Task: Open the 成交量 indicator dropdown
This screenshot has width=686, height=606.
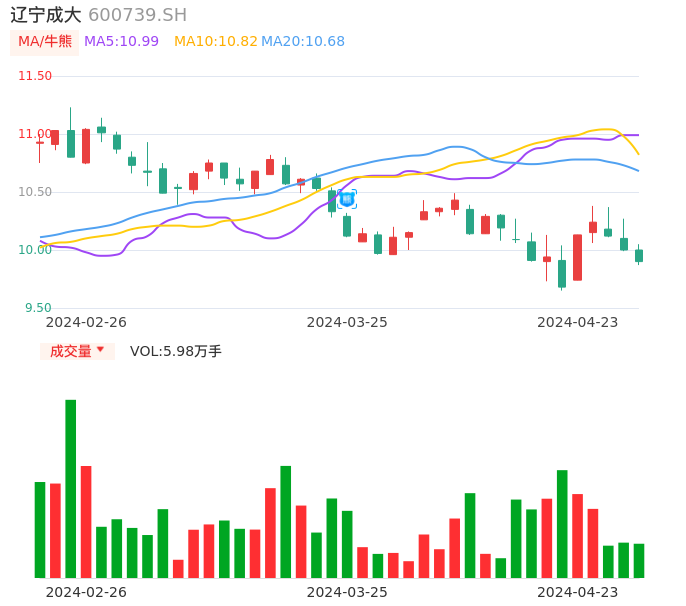Action: (77, 351)
